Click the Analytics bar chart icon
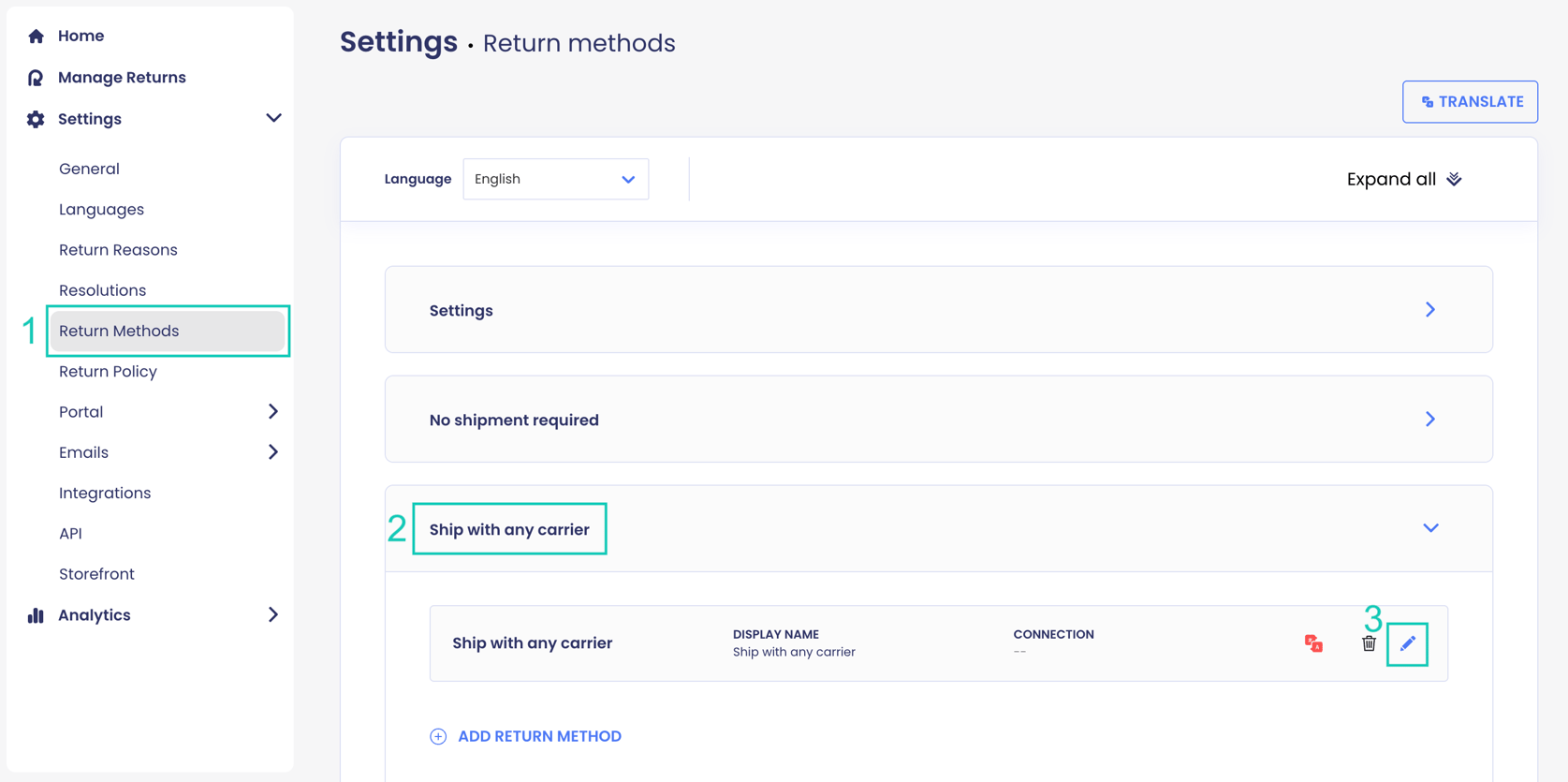 [x=36, y=615]
